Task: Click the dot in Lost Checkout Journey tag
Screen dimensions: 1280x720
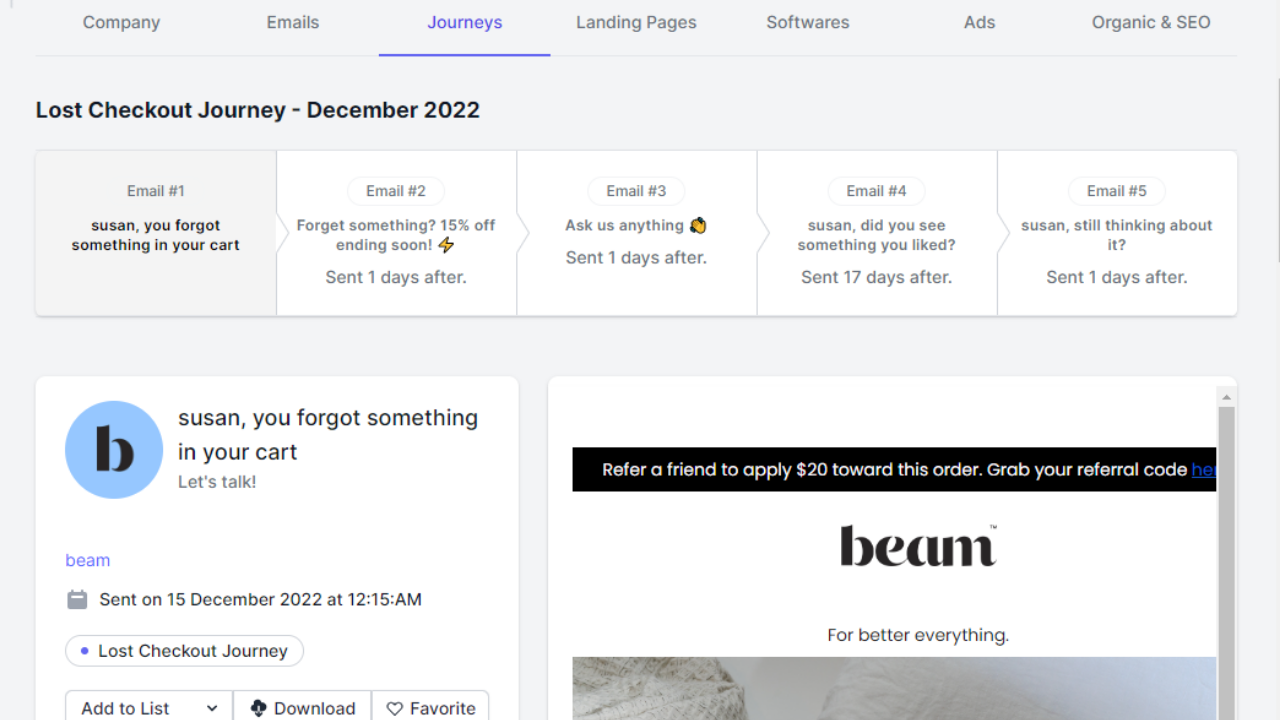Action: click(84, 651)
